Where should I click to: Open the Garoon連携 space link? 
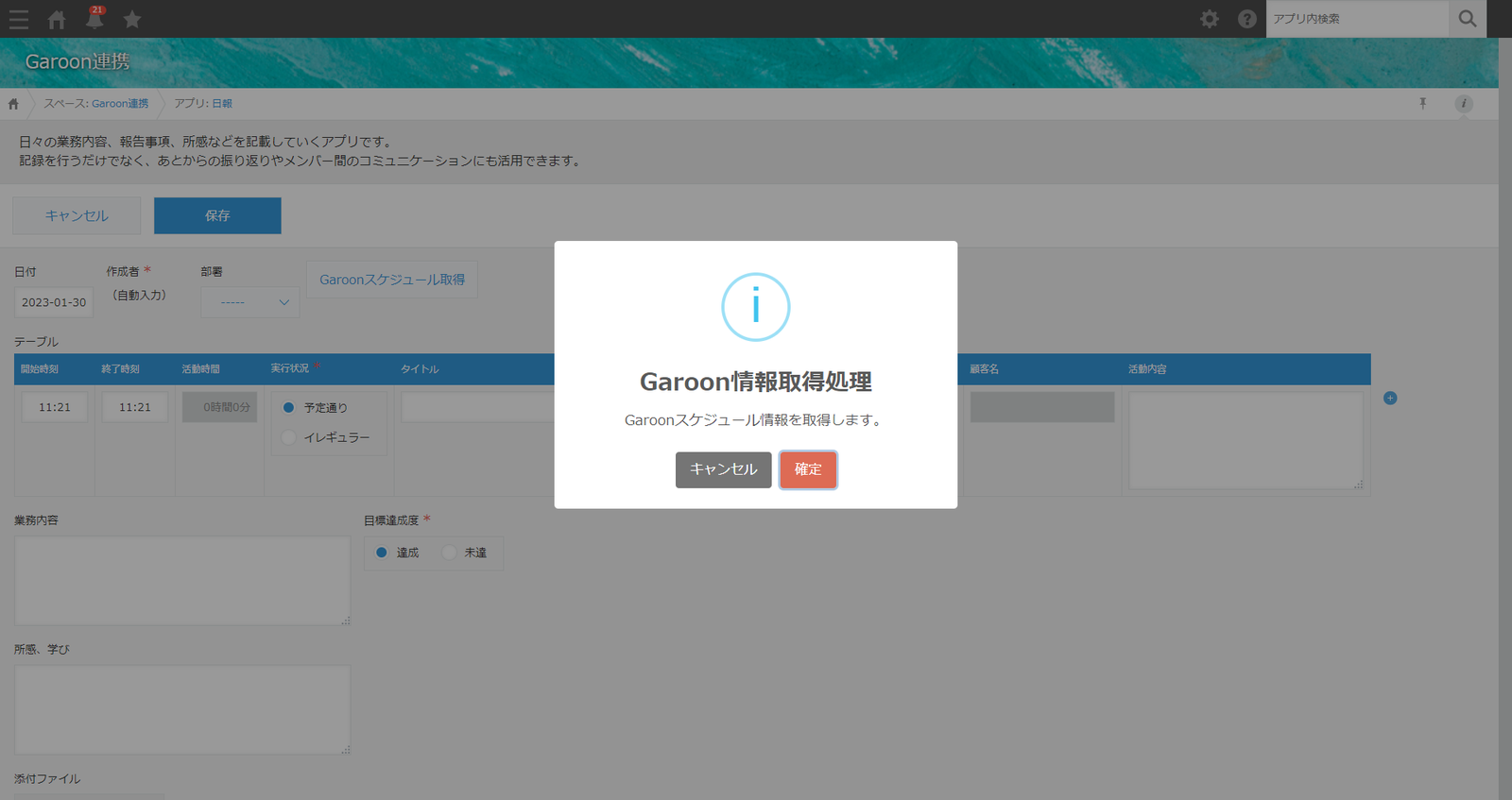(120, 104)
